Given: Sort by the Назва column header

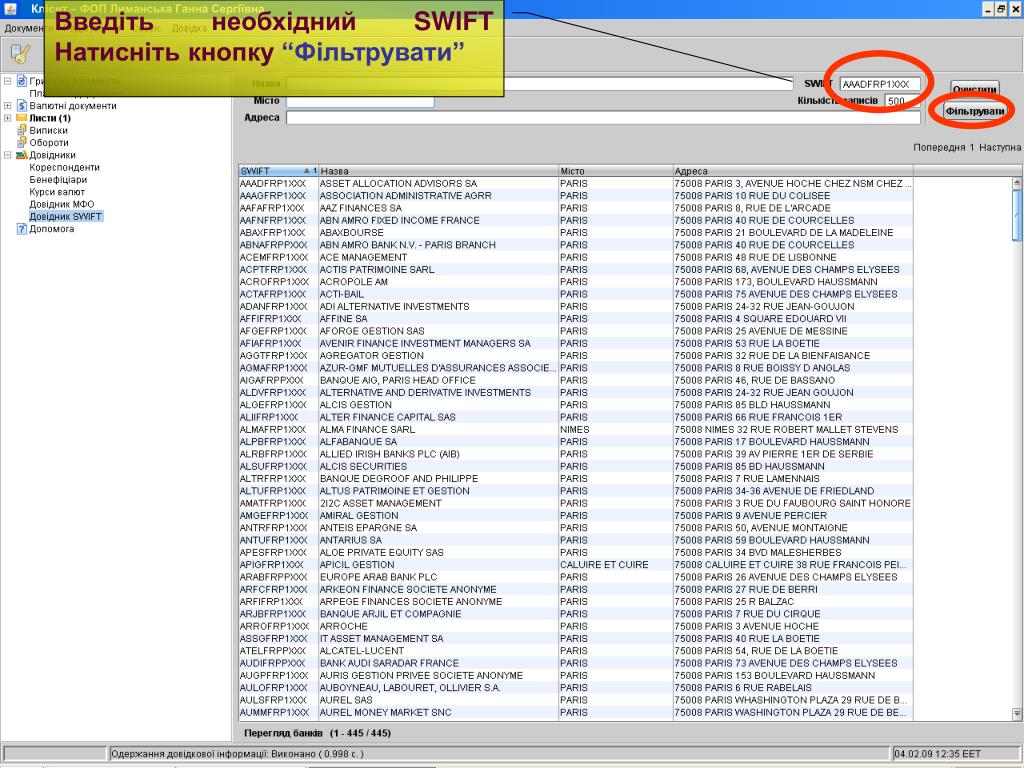Looking at the screenshot, I should point(438,171).
